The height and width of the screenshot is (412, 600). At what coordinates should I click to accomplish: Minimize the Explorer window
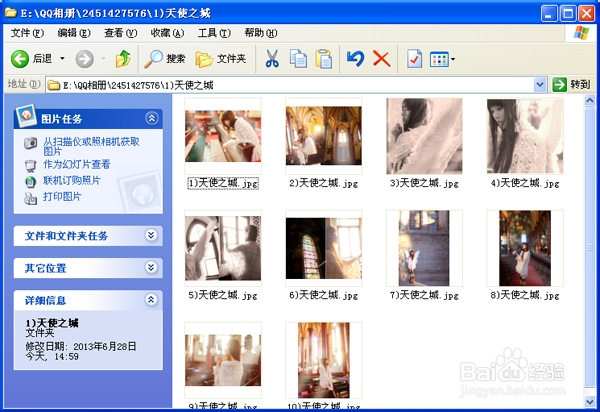[549, 14]
